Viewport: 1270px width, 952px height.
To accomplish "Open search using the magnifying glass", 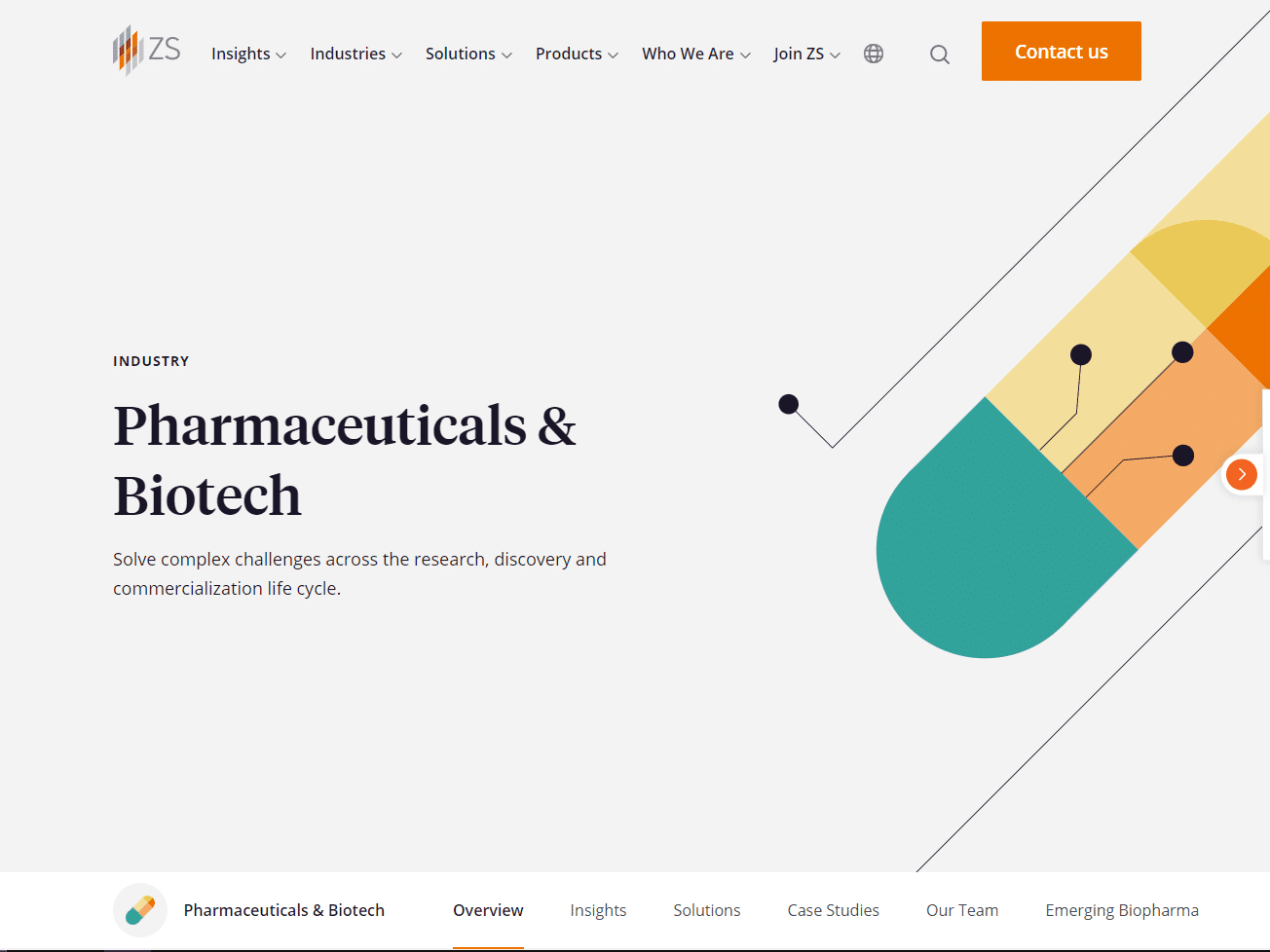I will tap(939, 55).
